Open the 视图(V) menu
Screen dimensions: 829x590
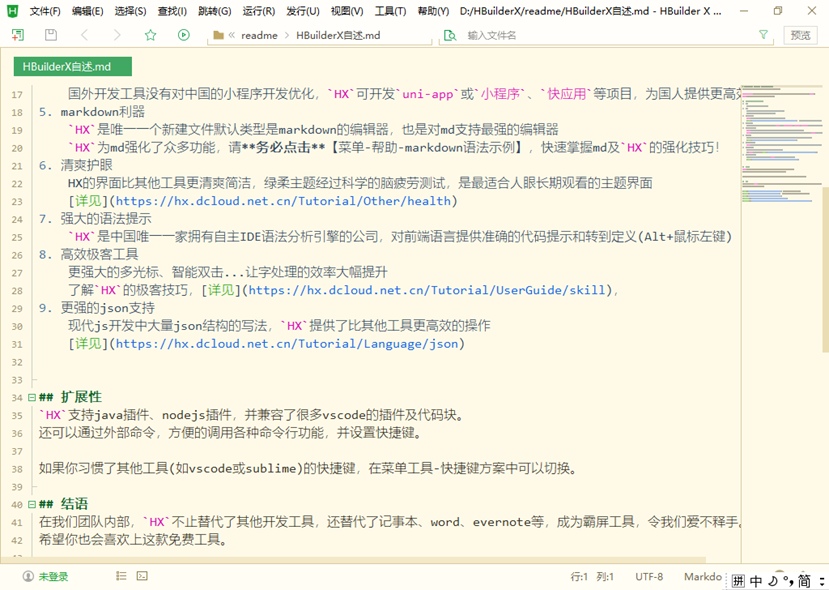pos(347,11)
